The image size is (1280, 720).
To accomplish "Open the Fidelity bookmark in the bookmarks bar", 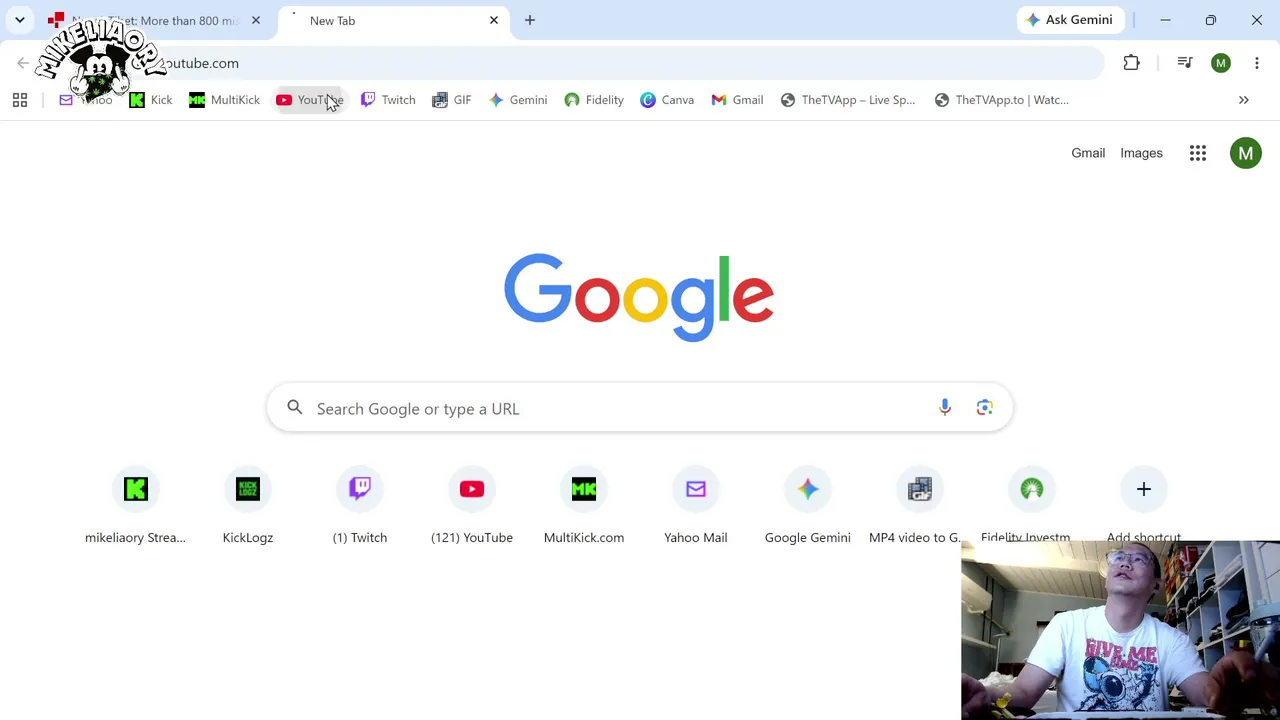I will point(594,100).
